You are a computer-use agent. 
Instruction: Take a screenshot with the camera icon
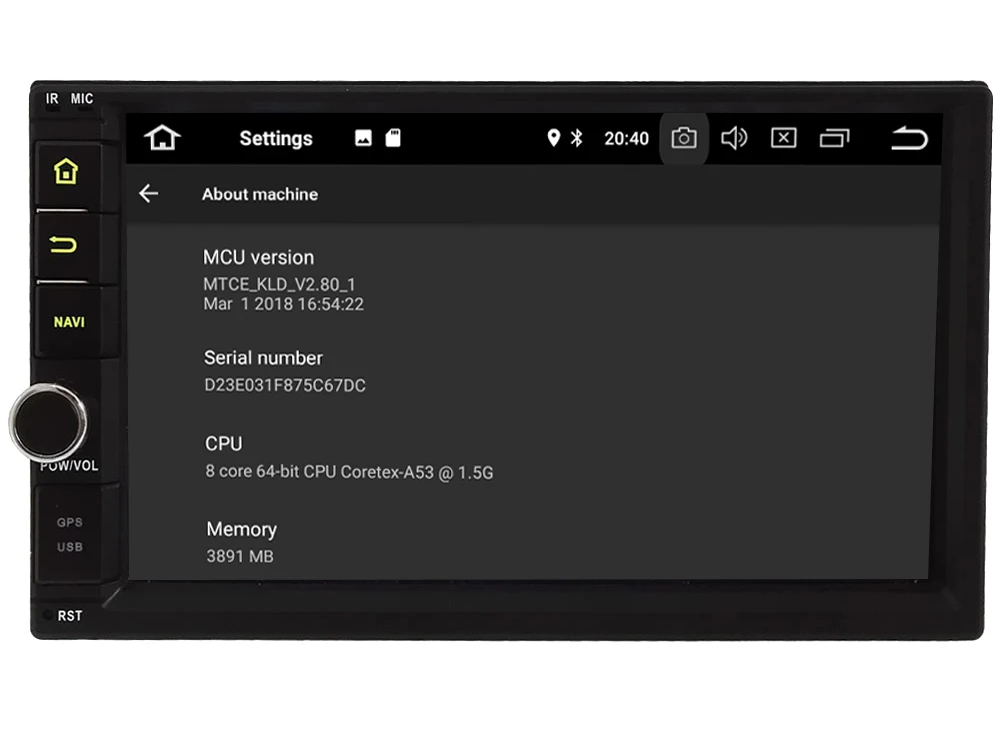tap(684, 138)
